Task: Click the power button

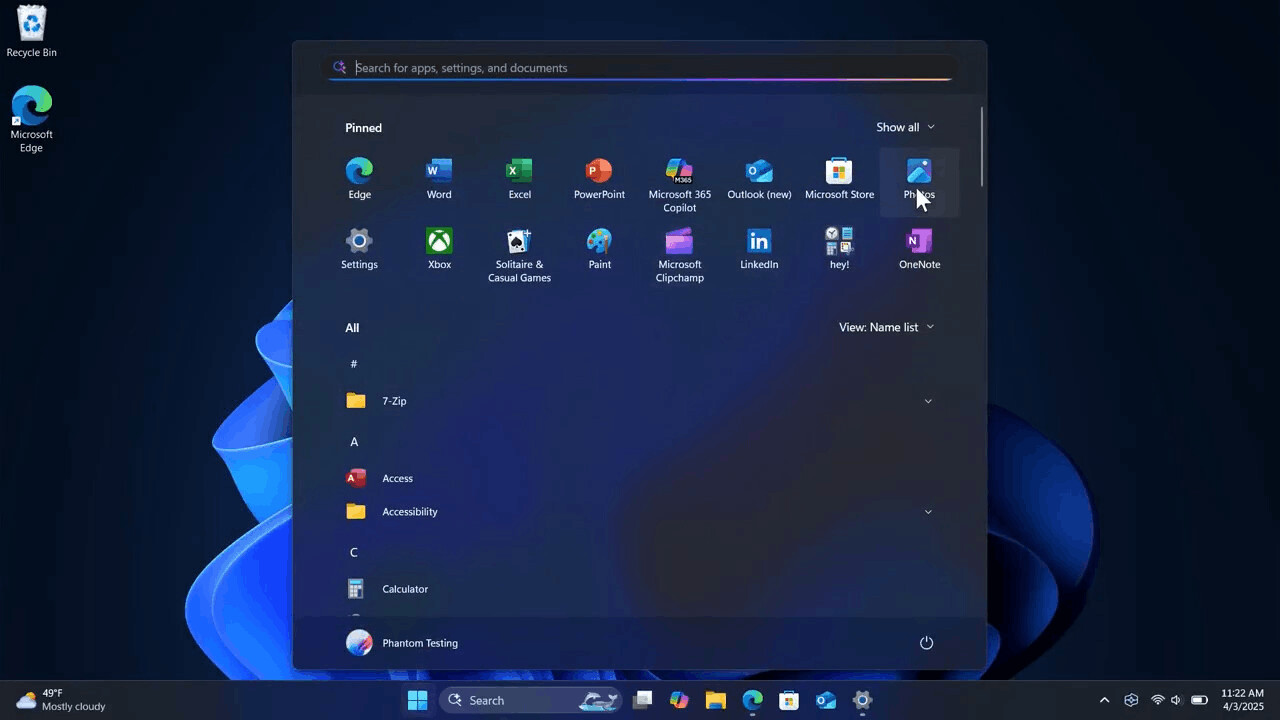Action: (x=926, y=643)
